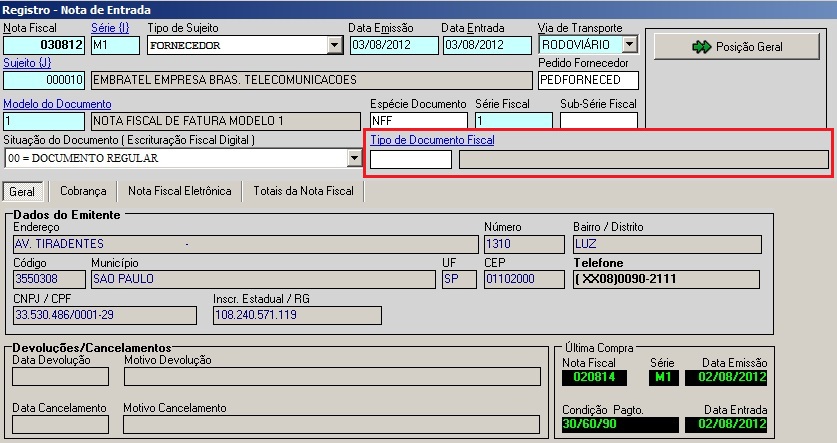
Task: Go to Totais da Nota Fiscal tab
Action: coord(303,191)
